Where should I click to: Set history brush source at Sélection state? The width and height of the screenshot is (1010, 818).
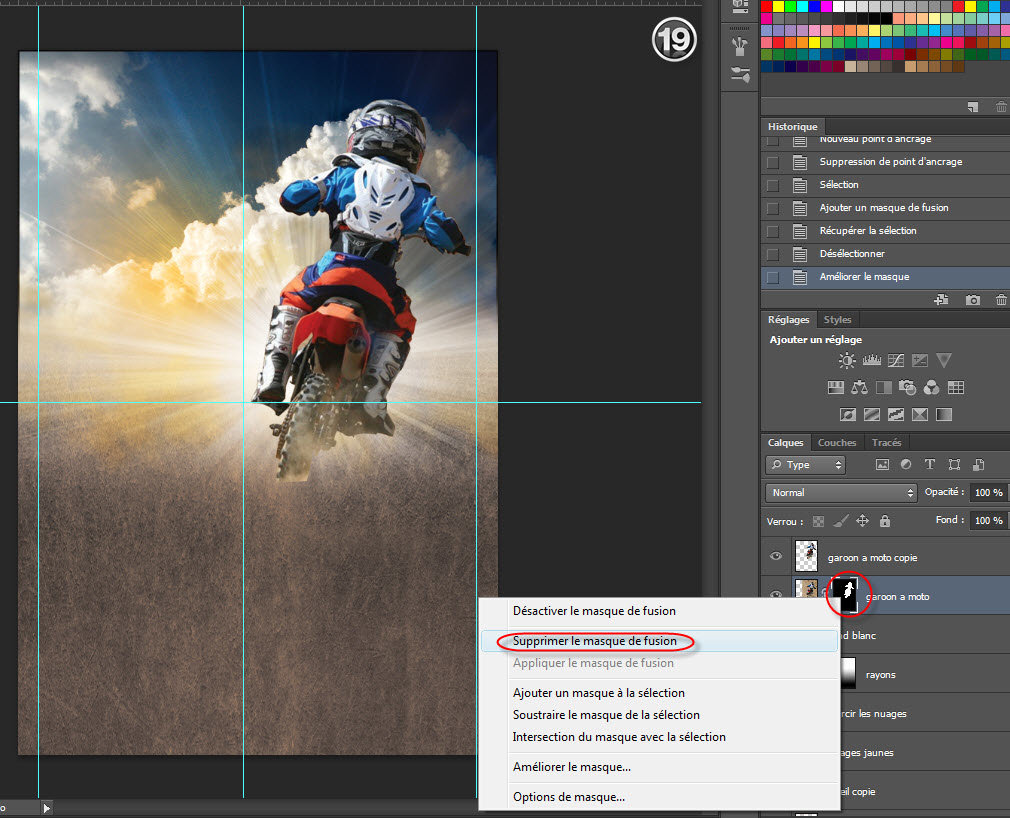(x=772, y=185)
